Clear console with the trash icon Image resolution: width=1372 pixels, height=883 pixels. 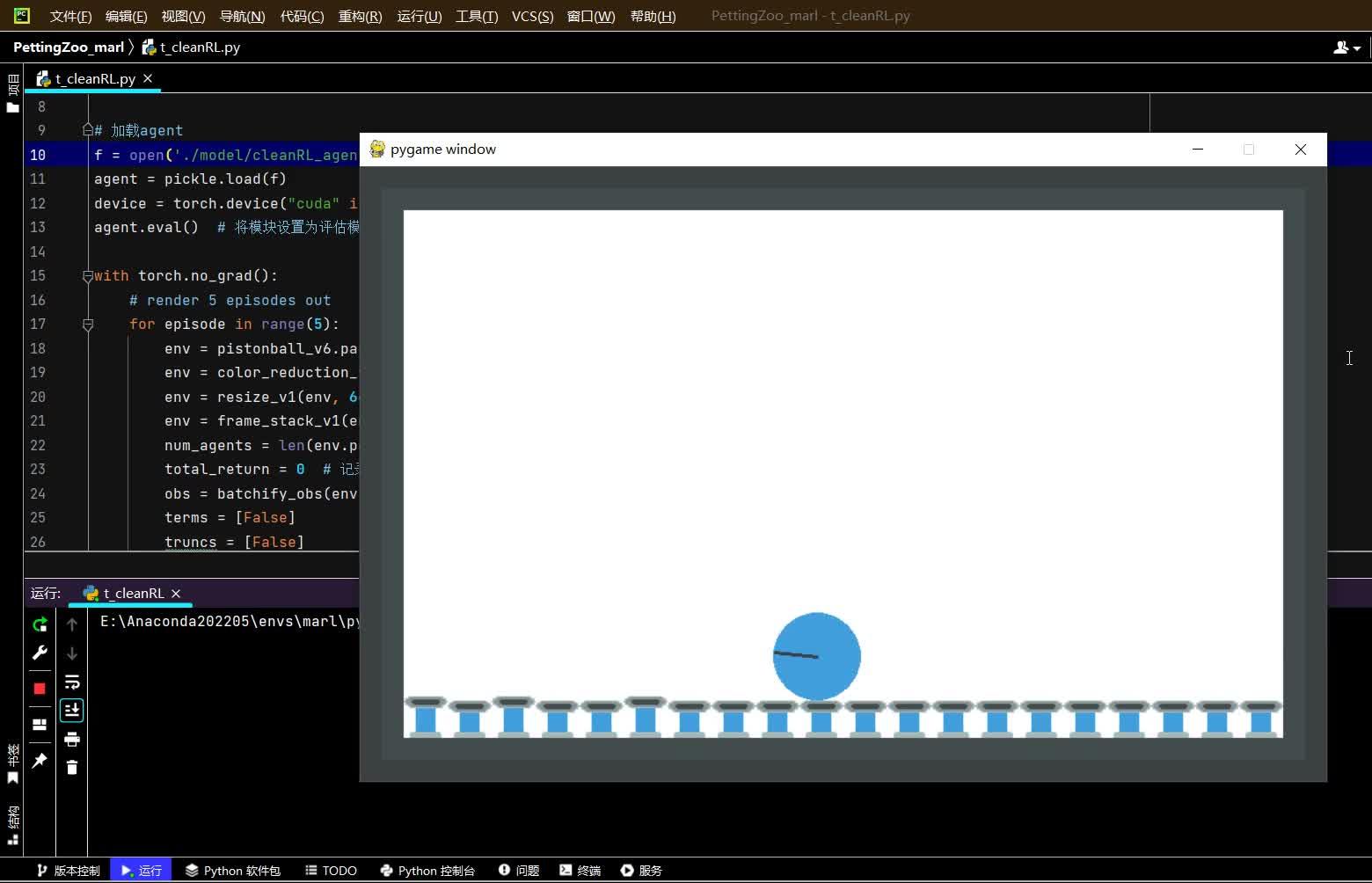tap(72, 768)
